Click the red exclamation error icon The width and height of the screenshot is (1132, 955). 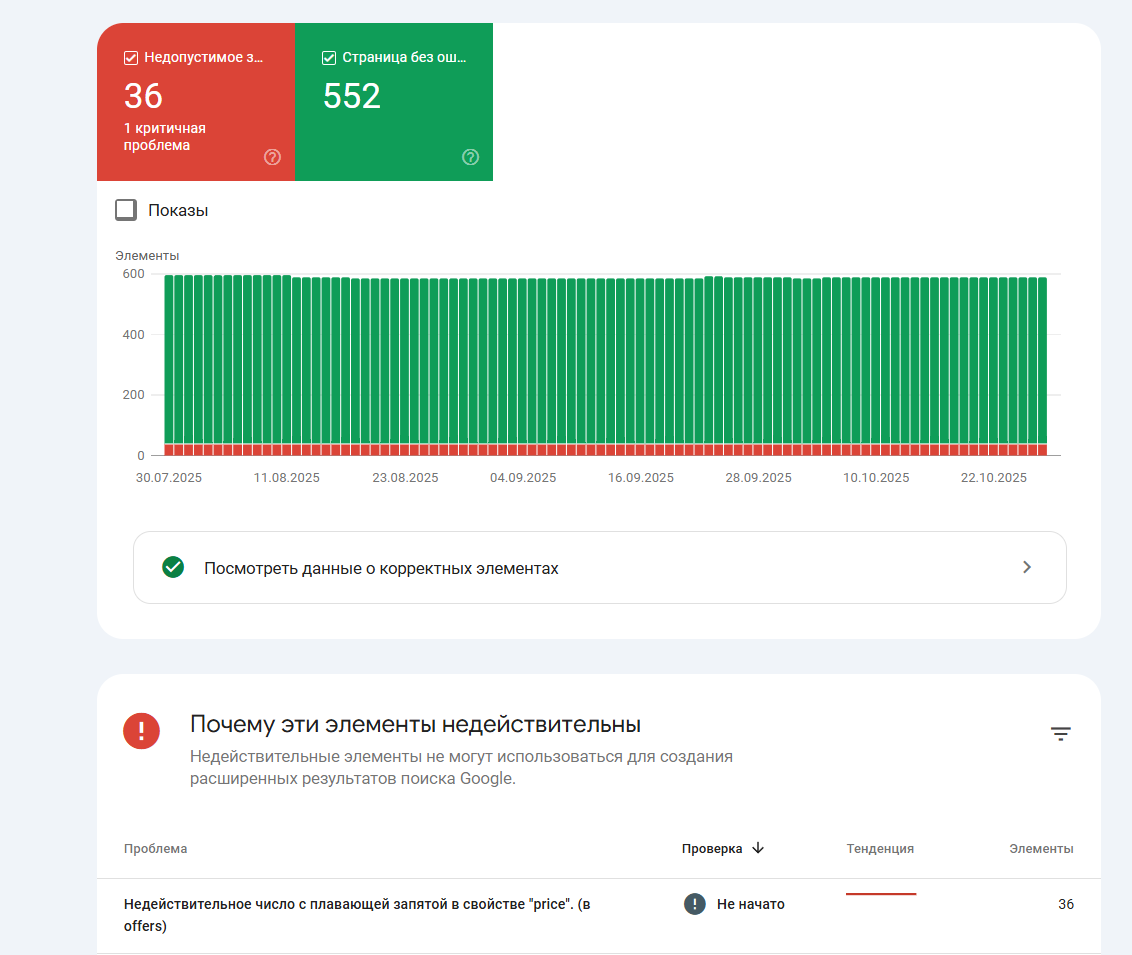pos(142,731)
